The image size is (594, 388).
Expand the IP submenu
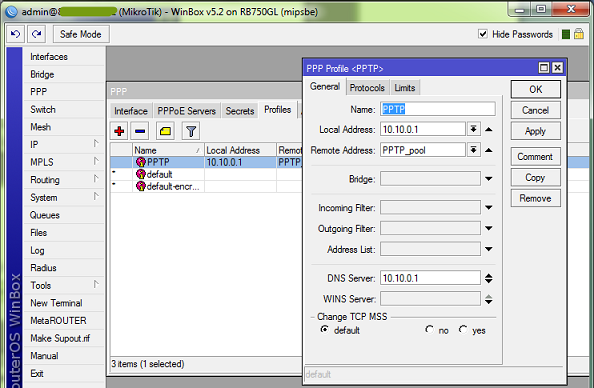[64, 144]
